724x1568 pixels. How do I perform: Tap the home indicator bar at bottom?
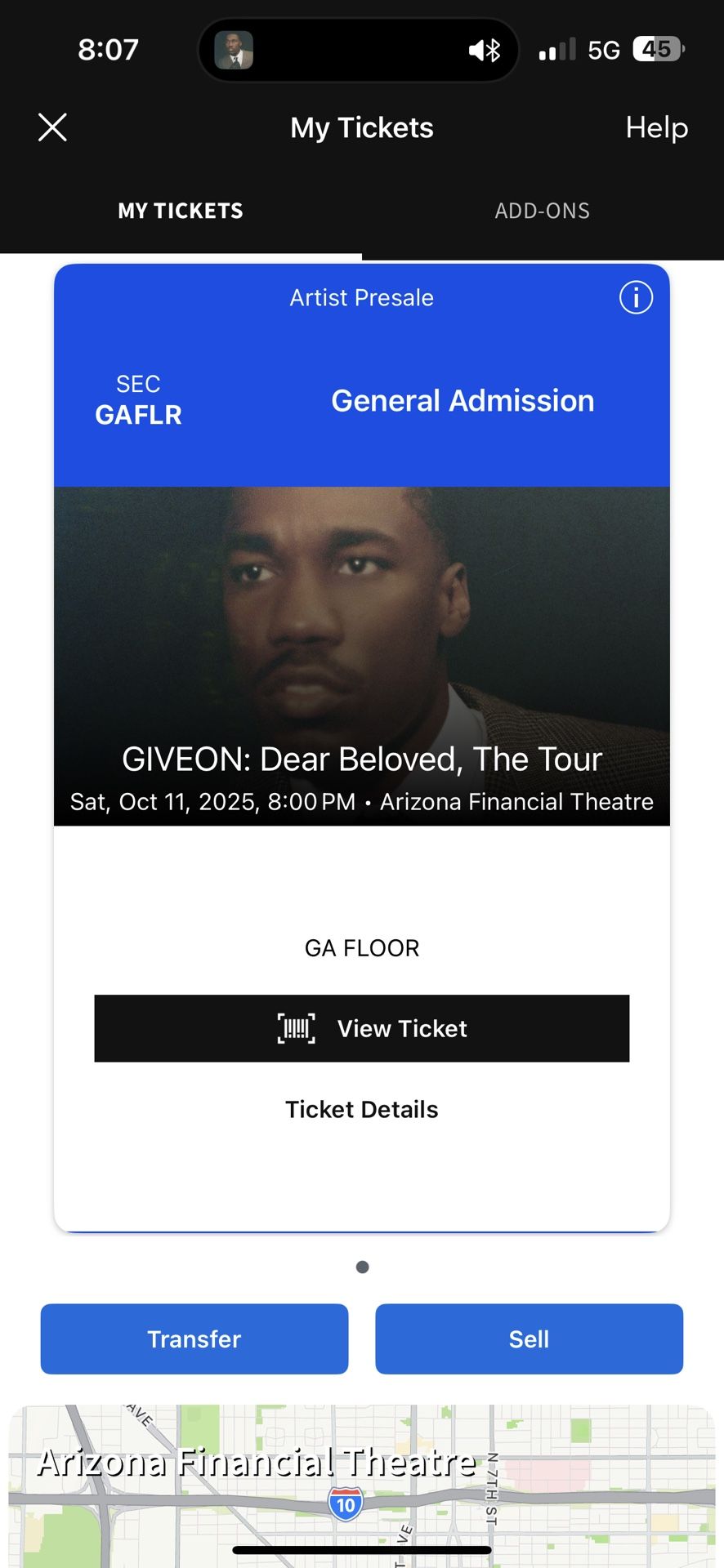coord(362,1549)
